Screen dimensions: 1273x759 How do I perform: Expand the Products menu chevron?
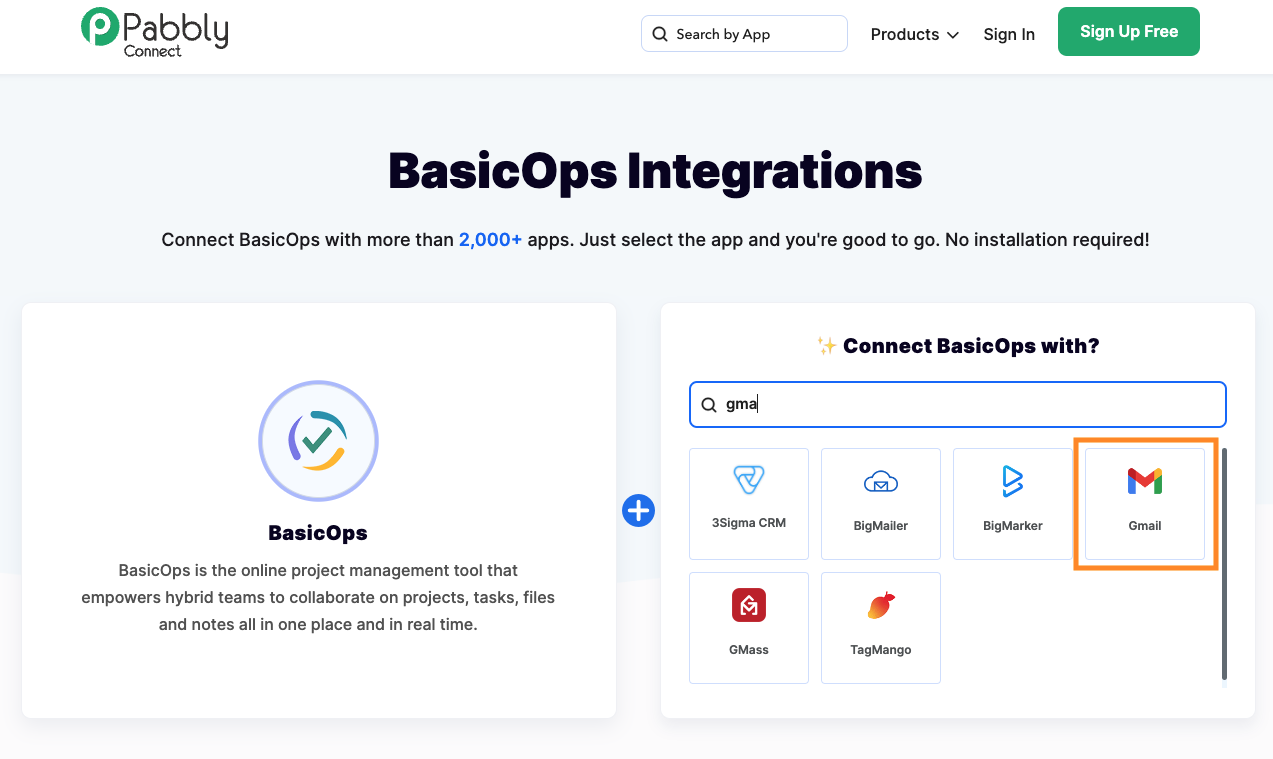pyautogui.click(x=954, y=35)
